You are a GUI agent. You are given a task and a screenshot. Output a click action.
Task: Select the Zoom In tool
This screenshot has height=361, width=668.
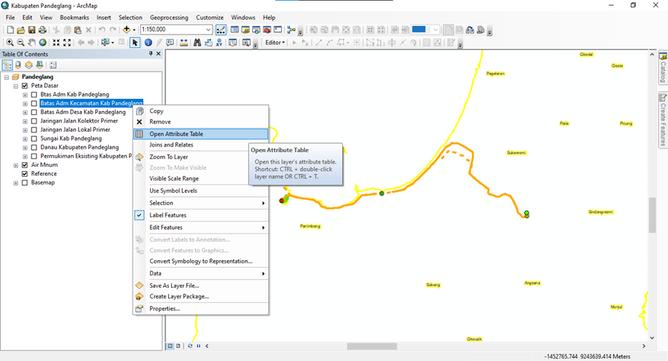click(10, 43)
